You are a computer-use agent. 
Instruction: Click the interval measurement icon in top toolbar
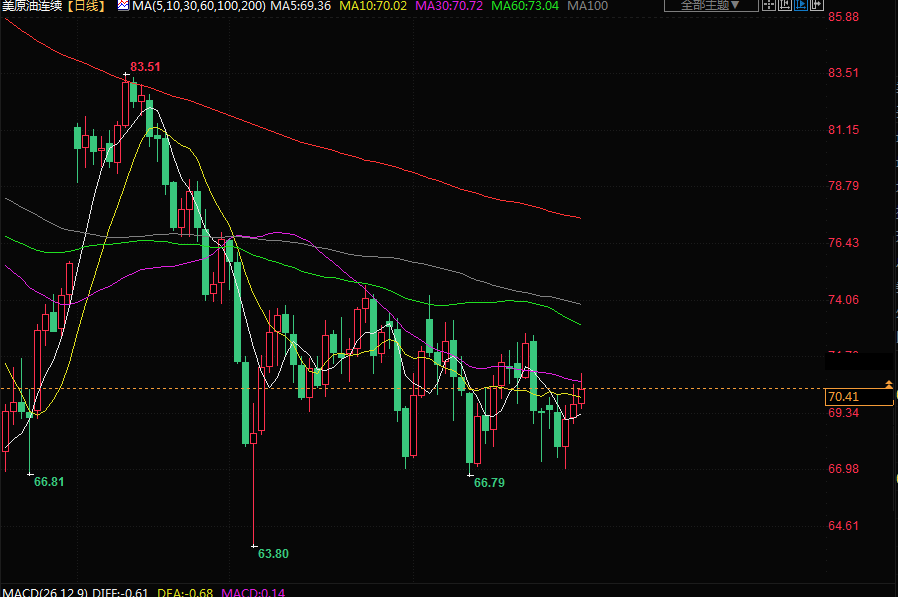tap(785, 5)
